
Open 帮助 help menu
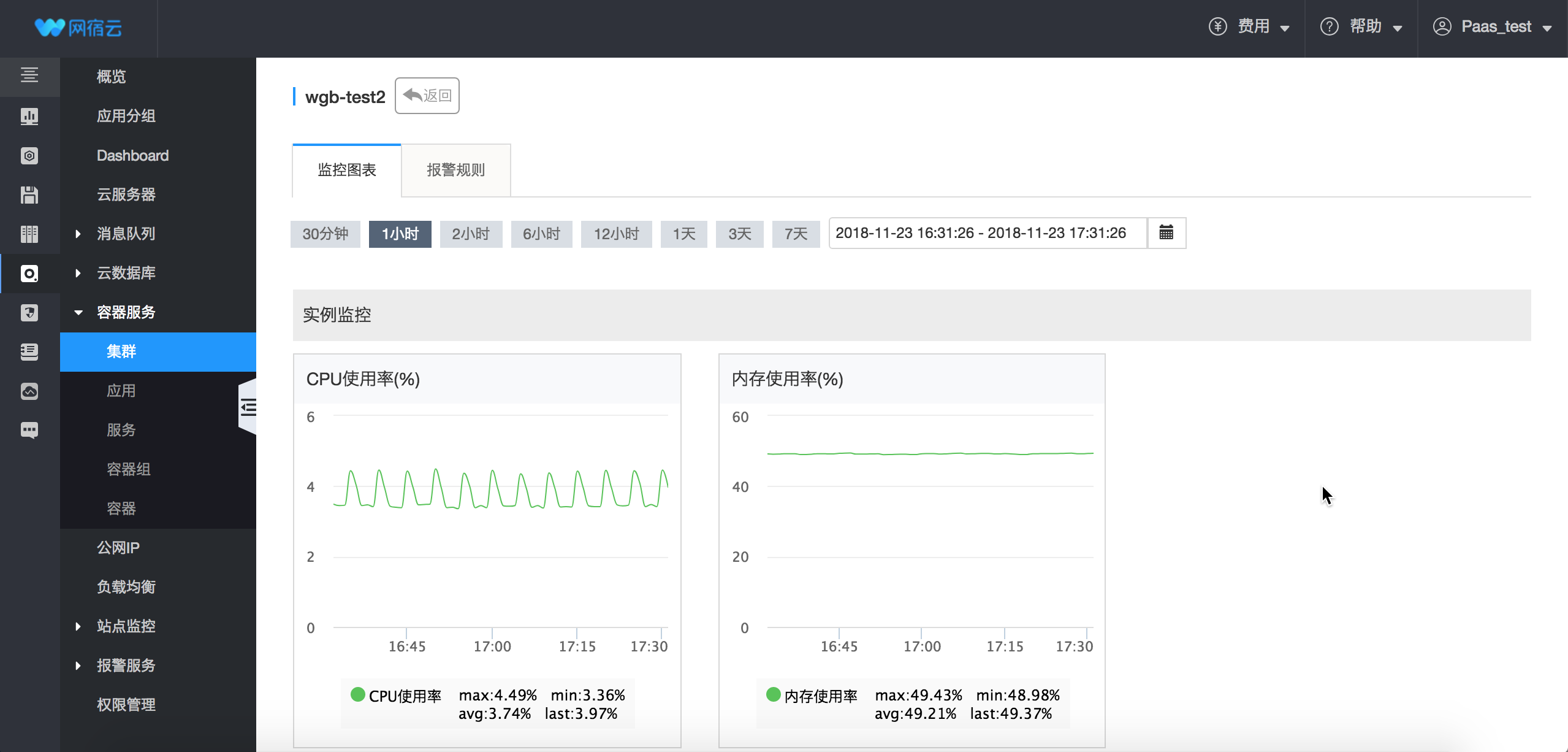1363,26
